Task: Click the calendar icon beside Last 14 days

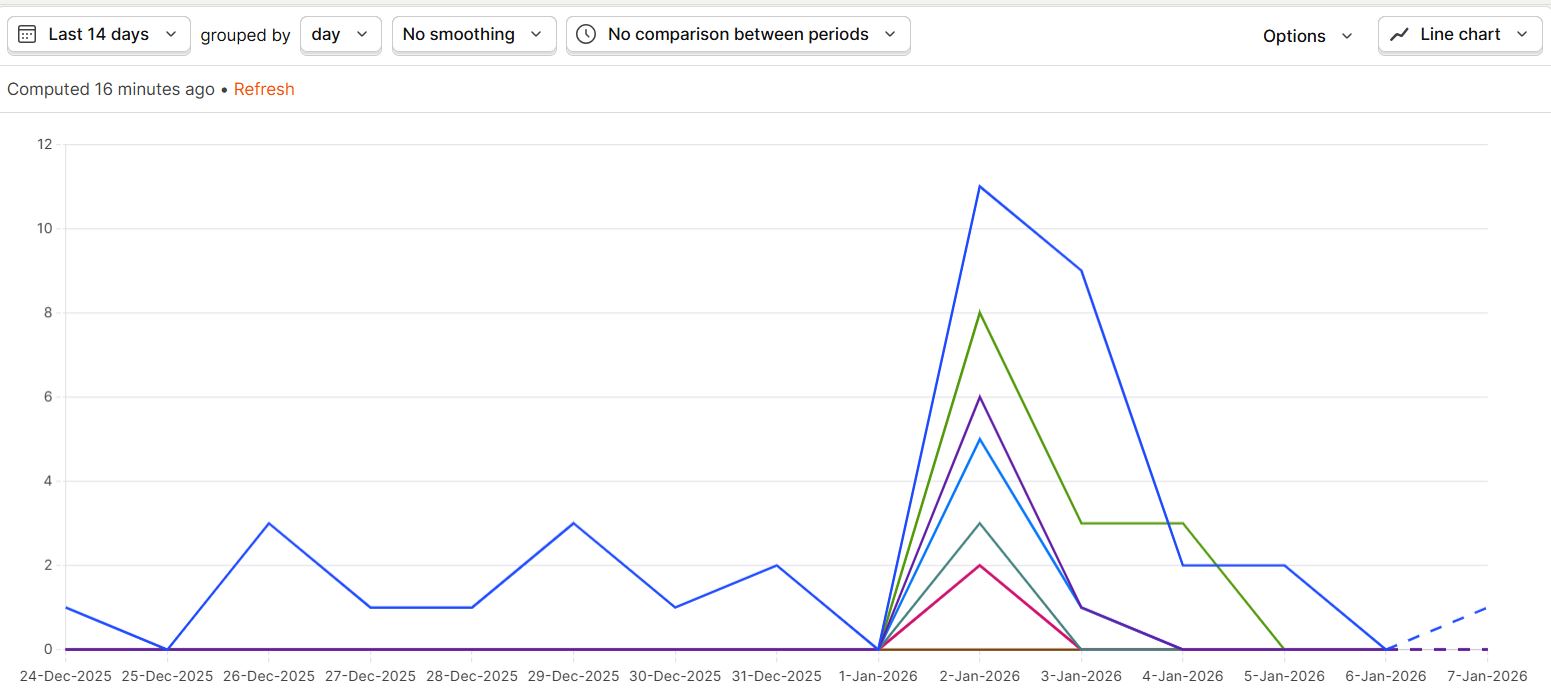Action: pyautogui.click(x=28, y=34)
